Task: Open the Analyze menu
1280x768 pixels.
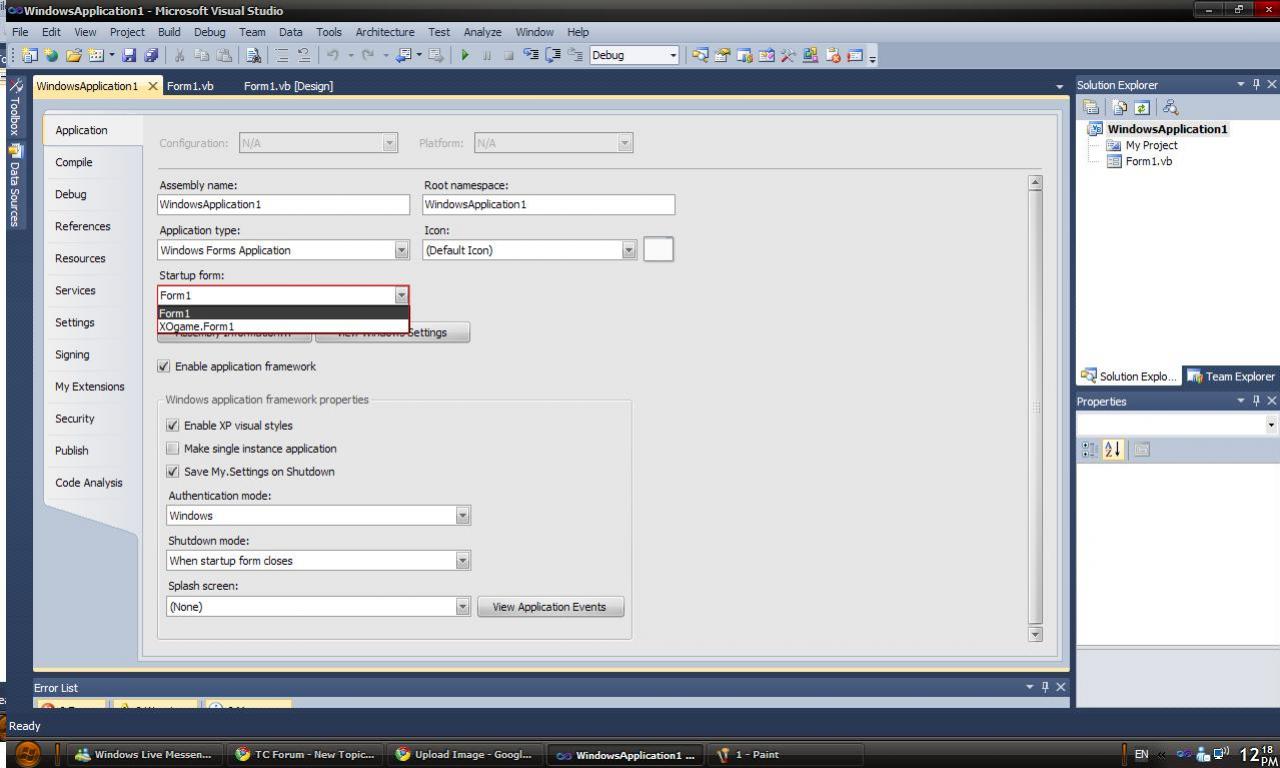Action: click(x=481, y=32)
